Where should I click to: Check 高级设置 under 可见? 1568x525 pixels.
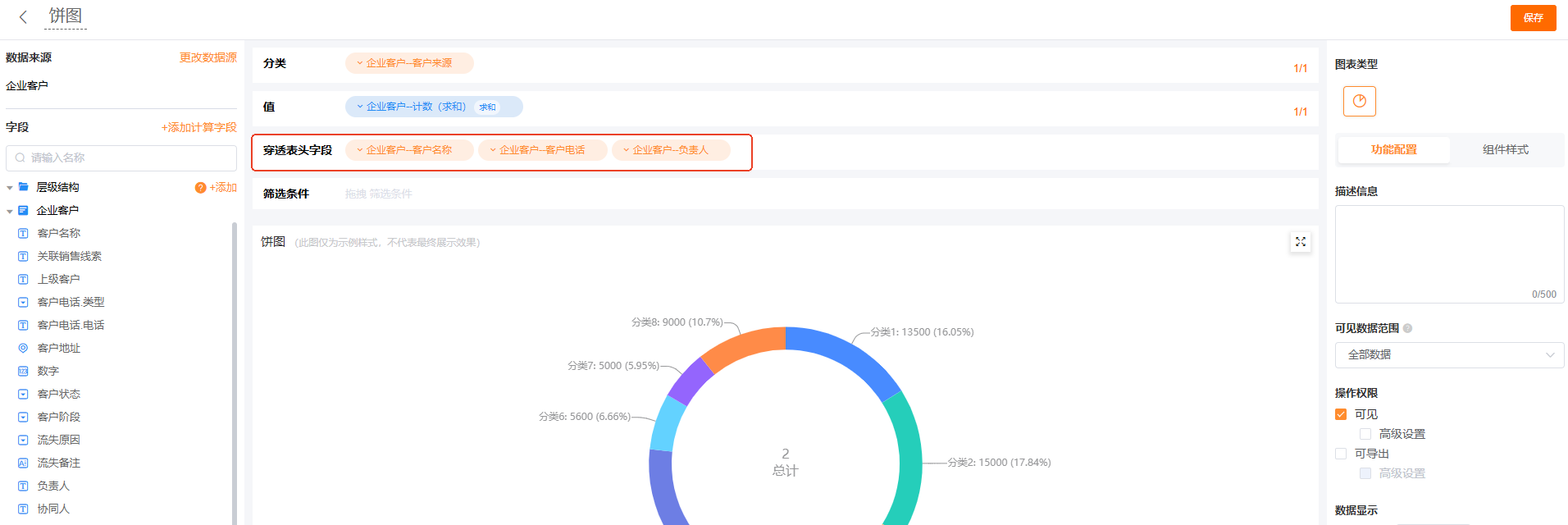(1365, 434)
